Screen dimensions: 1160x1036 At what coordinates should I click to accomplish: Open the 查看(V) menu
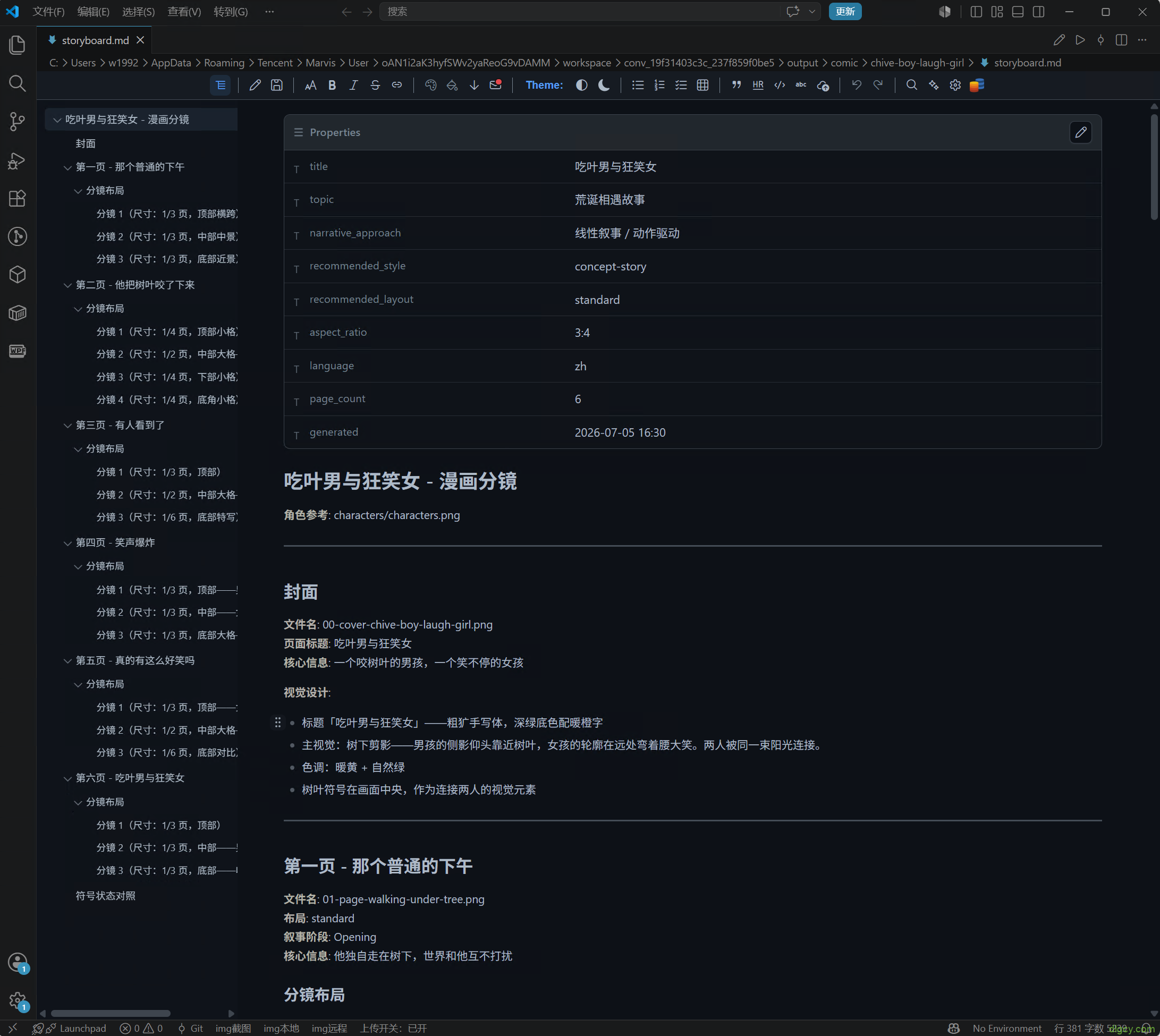tap(184, 11)
